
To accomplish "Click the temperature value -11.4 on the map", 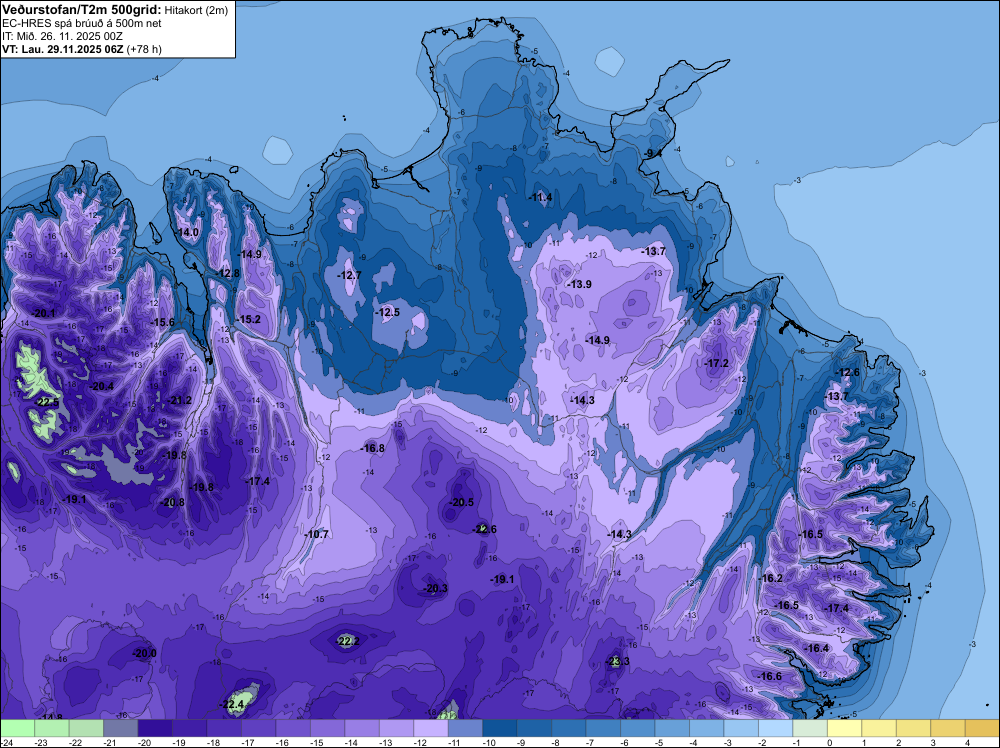I will [540, 197].
